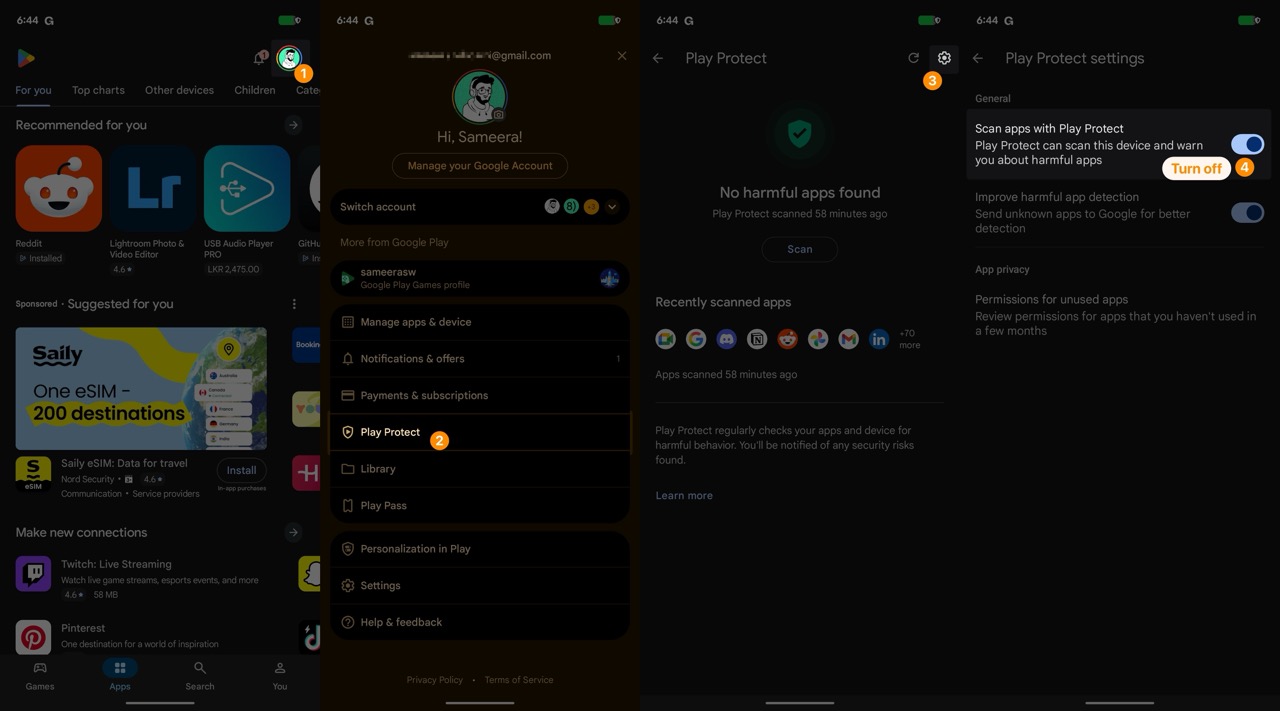
Task: Refresh the Play Protect scan status
Action: (913, 58)
